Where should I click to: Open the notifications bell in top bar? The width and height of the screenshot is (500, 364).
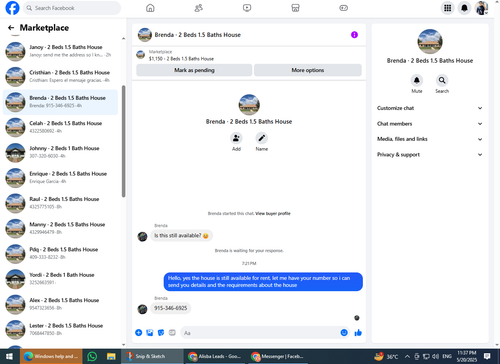(464, 8)
